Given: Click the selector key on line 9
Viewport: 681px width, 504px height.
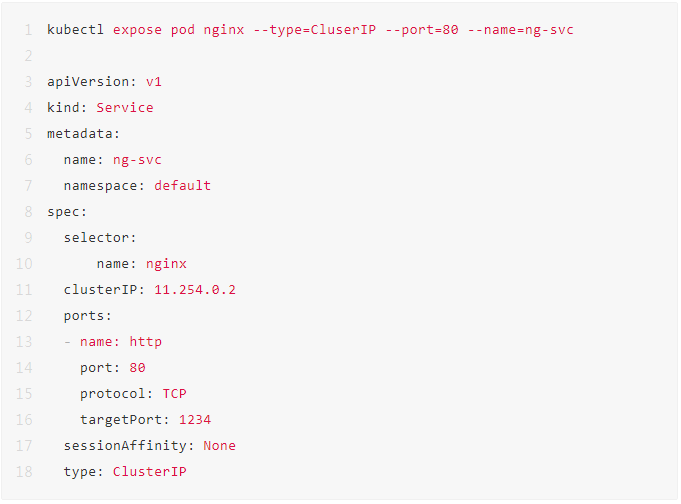Looking at the screenshot, I should (x=100, y=238).
